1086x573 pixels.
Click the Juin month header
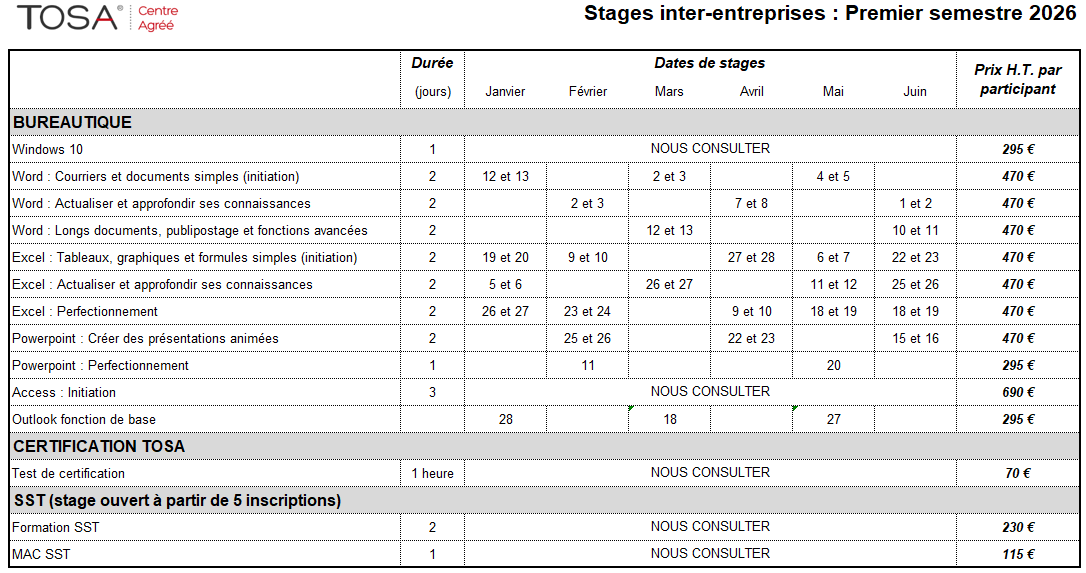click(x=915, y=91)
